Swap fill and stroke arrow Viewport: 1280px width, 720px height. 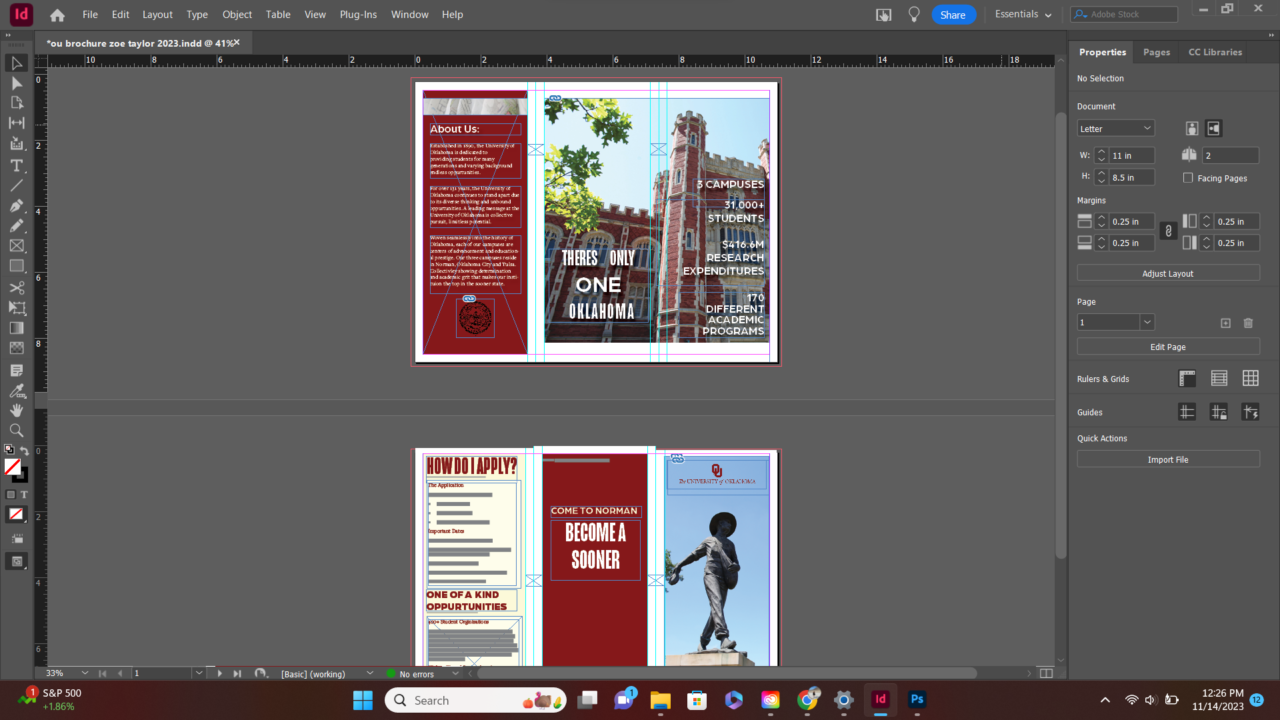[x=25, y=451]
